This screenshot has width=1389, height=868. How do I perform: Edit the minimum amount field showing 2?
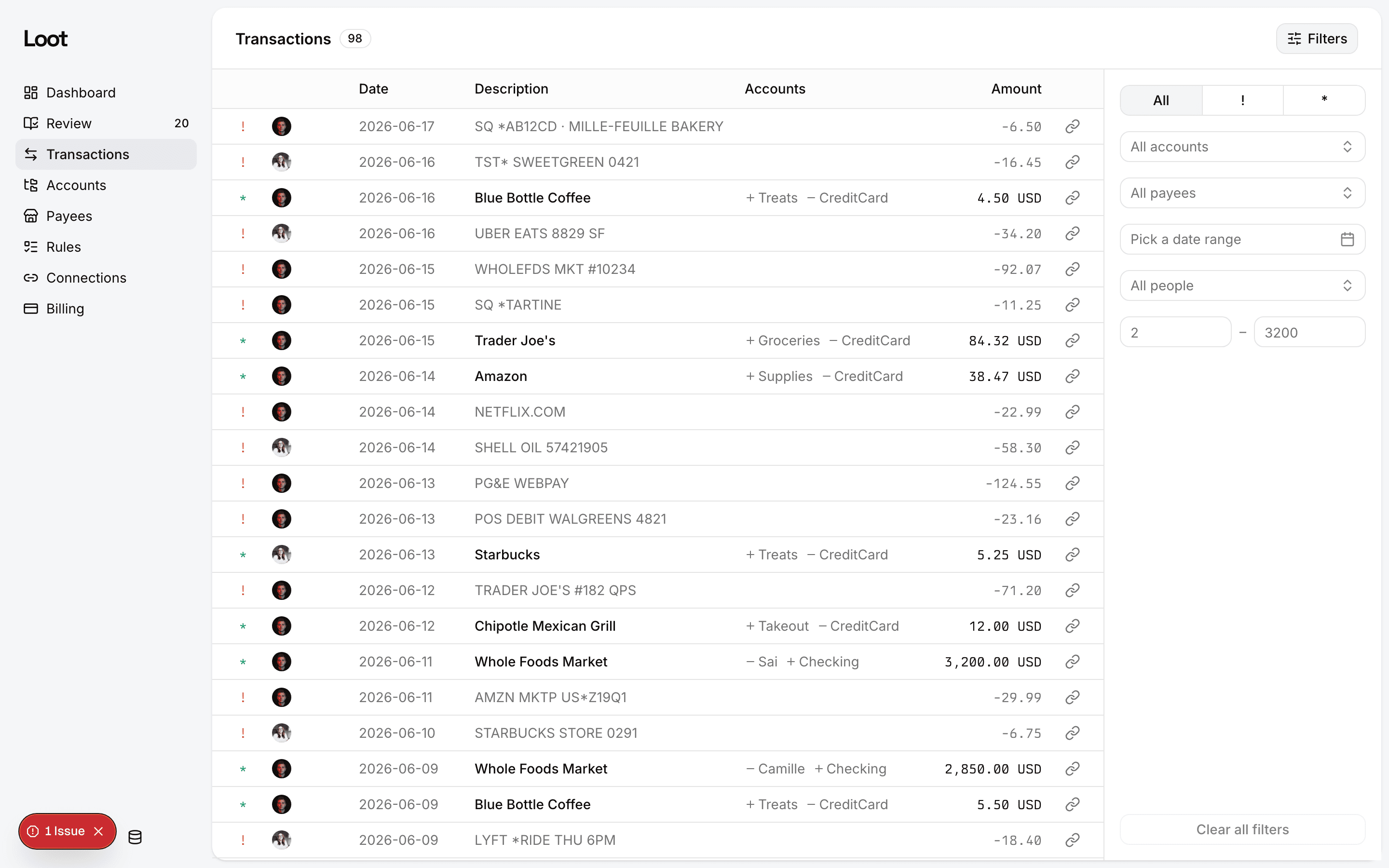[x=1175, y=332]
